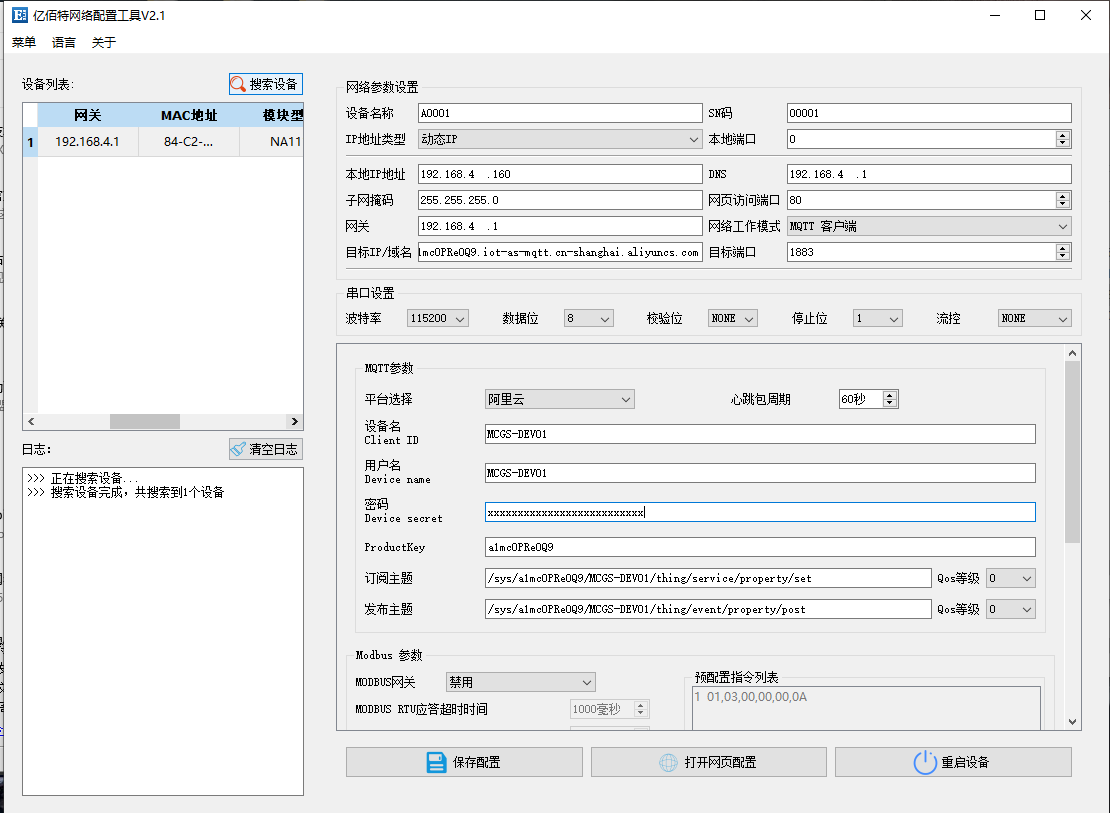Open the MODBUS gateway dropdown
The width and height of the screenshot is (1110, 813).
(520, 682)
